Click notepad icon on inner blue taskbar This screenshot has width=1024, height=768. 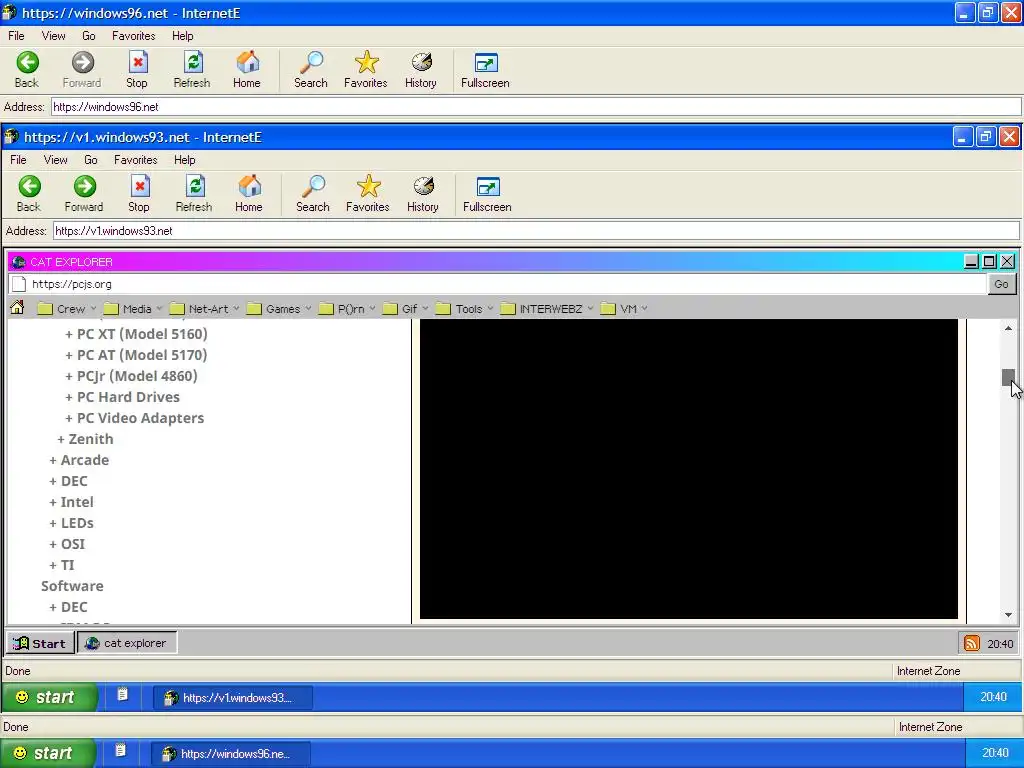pyautogui.click(x=122, y=695)
